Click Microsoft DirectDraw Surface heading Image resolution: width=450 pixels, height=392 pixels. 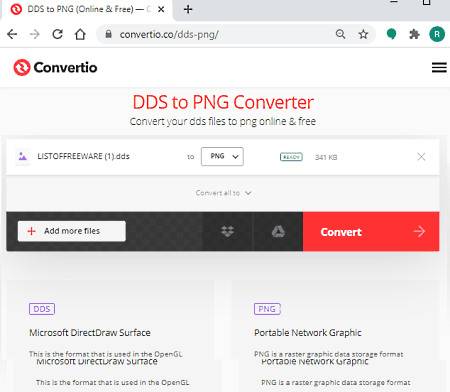(x=90, y=333)
